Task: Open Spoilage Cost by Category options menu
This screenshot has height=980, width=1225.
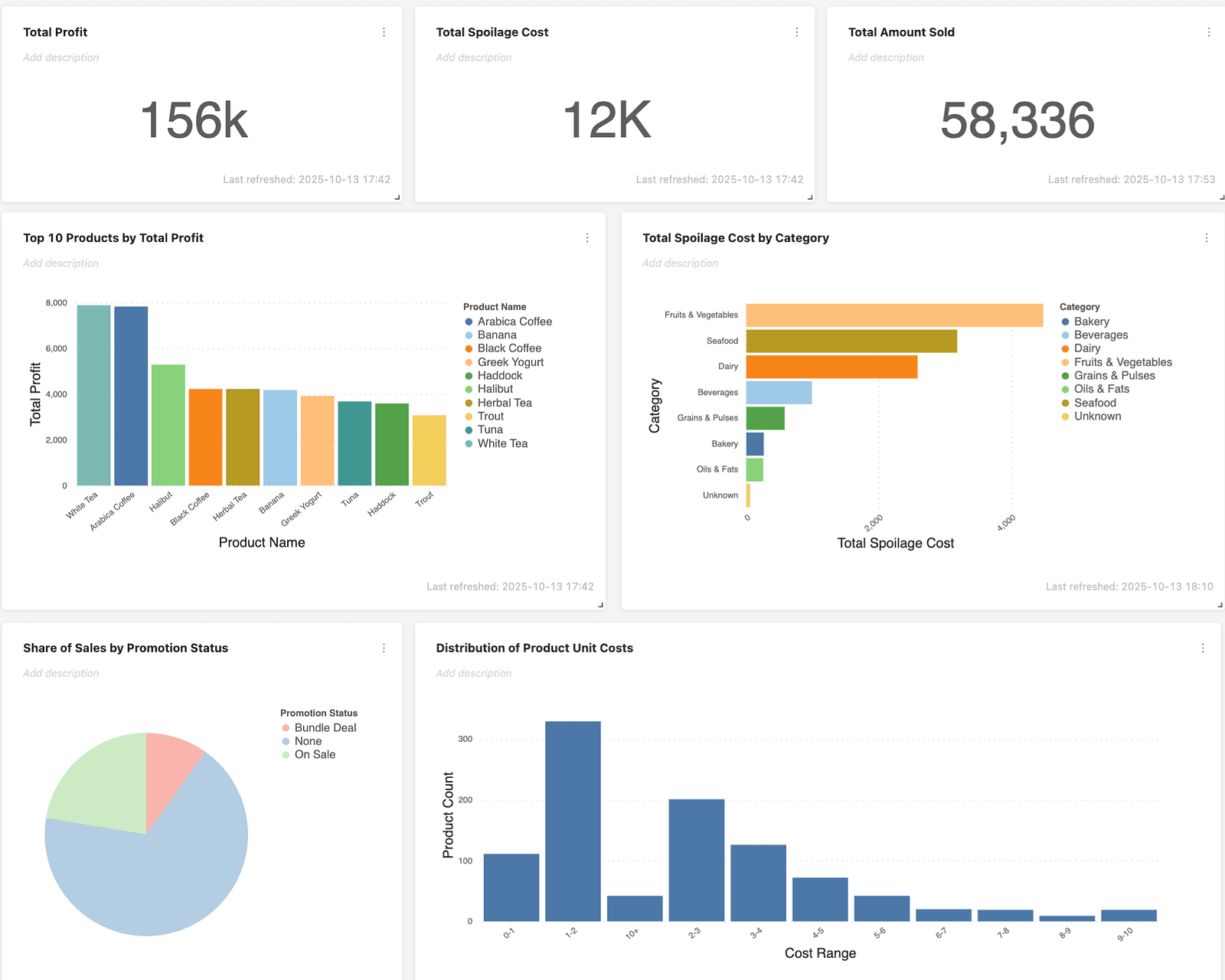Action: (x=1206, y=238)
